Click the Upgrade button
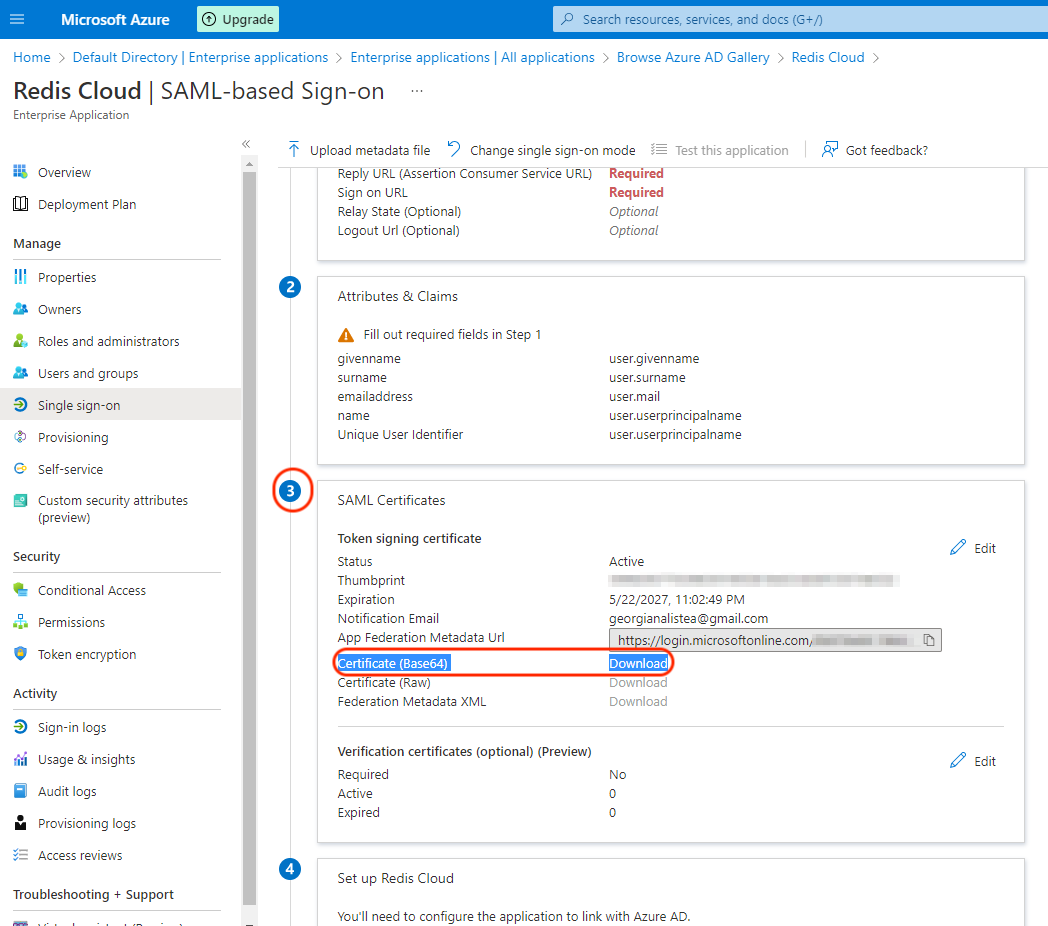This screenshot has height=926, width=1048. pyautogui.click(x=238, y=19)
